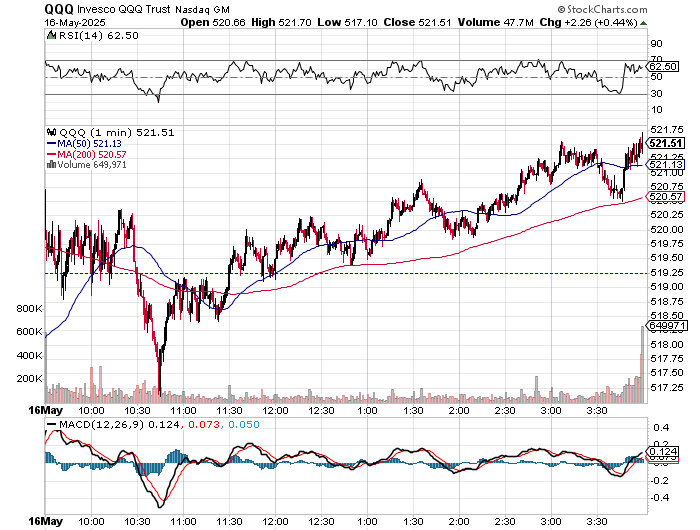
Task: Click the MACD(12,26,9) 0.124 legend label
Action: [x=120, y=425]
